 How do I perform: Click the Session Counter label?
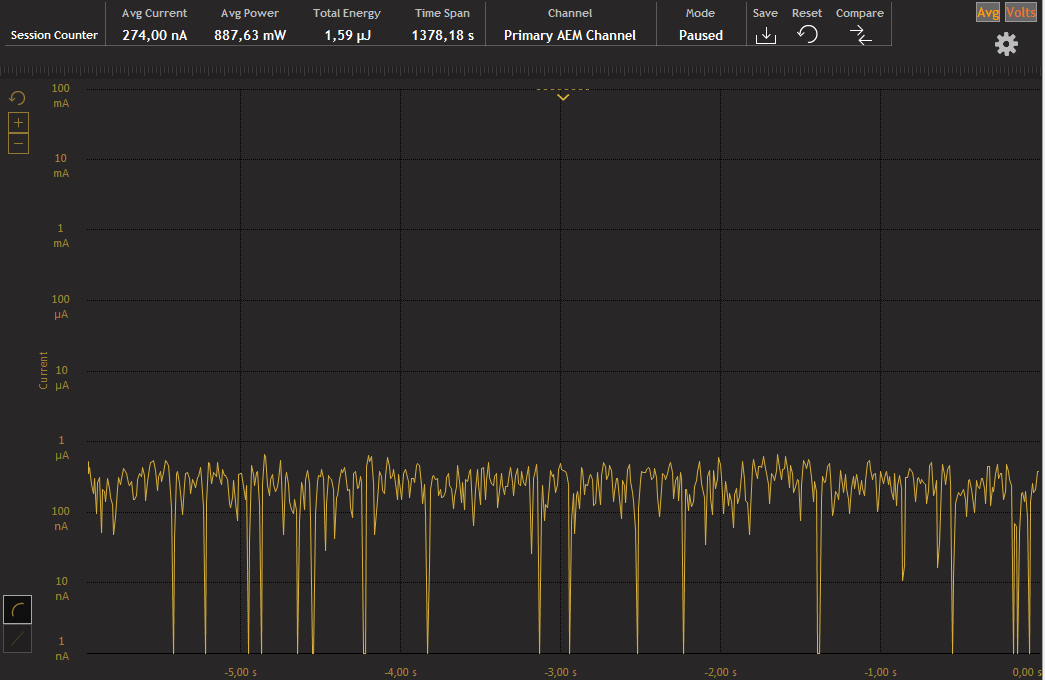(54, 35)
